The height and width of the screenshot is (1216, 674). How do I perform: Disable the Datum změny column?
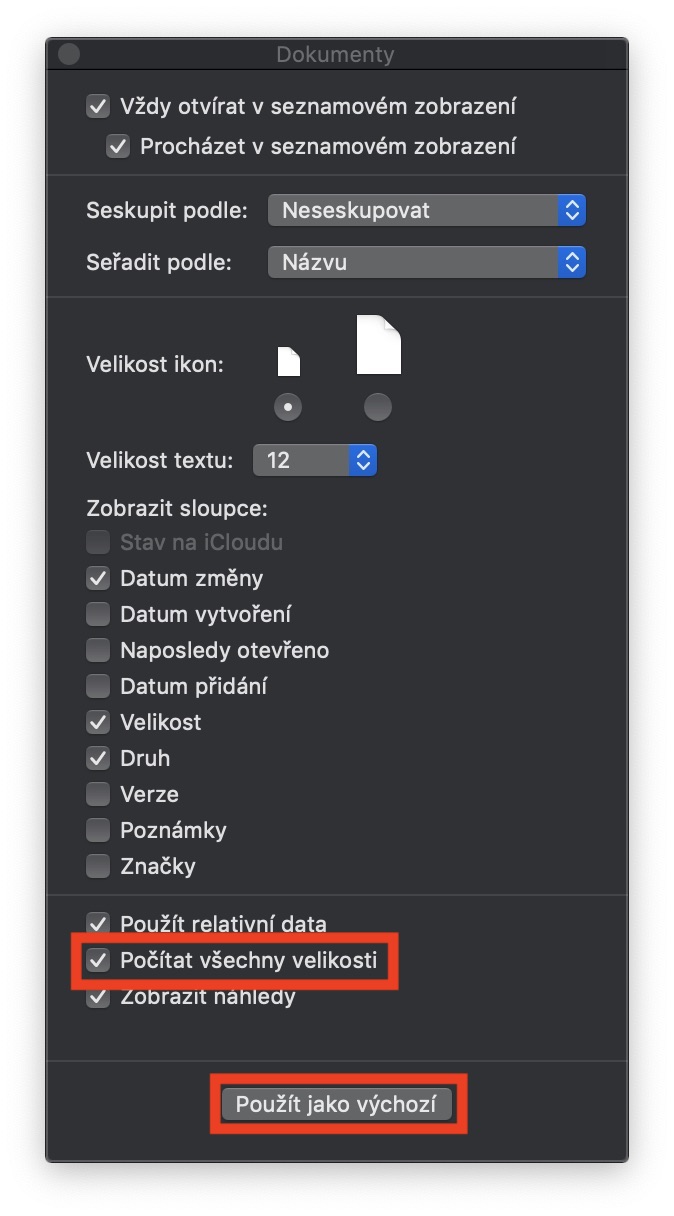(98, 578)
